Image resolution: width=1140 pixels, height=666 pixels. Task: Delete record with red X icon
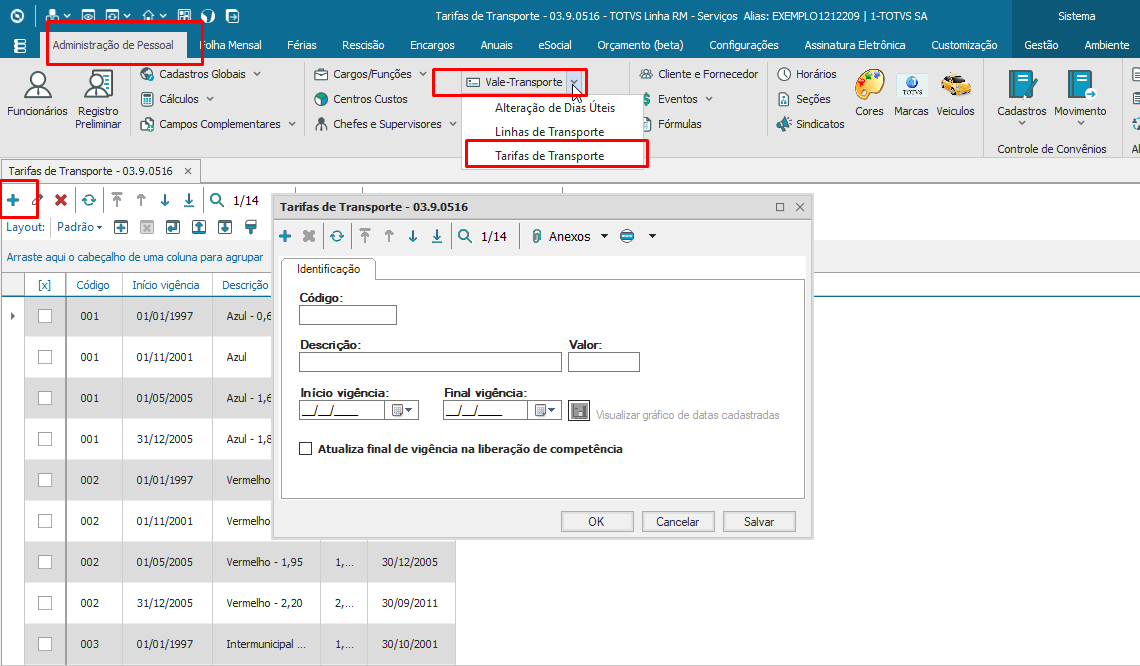coord(61,200)
